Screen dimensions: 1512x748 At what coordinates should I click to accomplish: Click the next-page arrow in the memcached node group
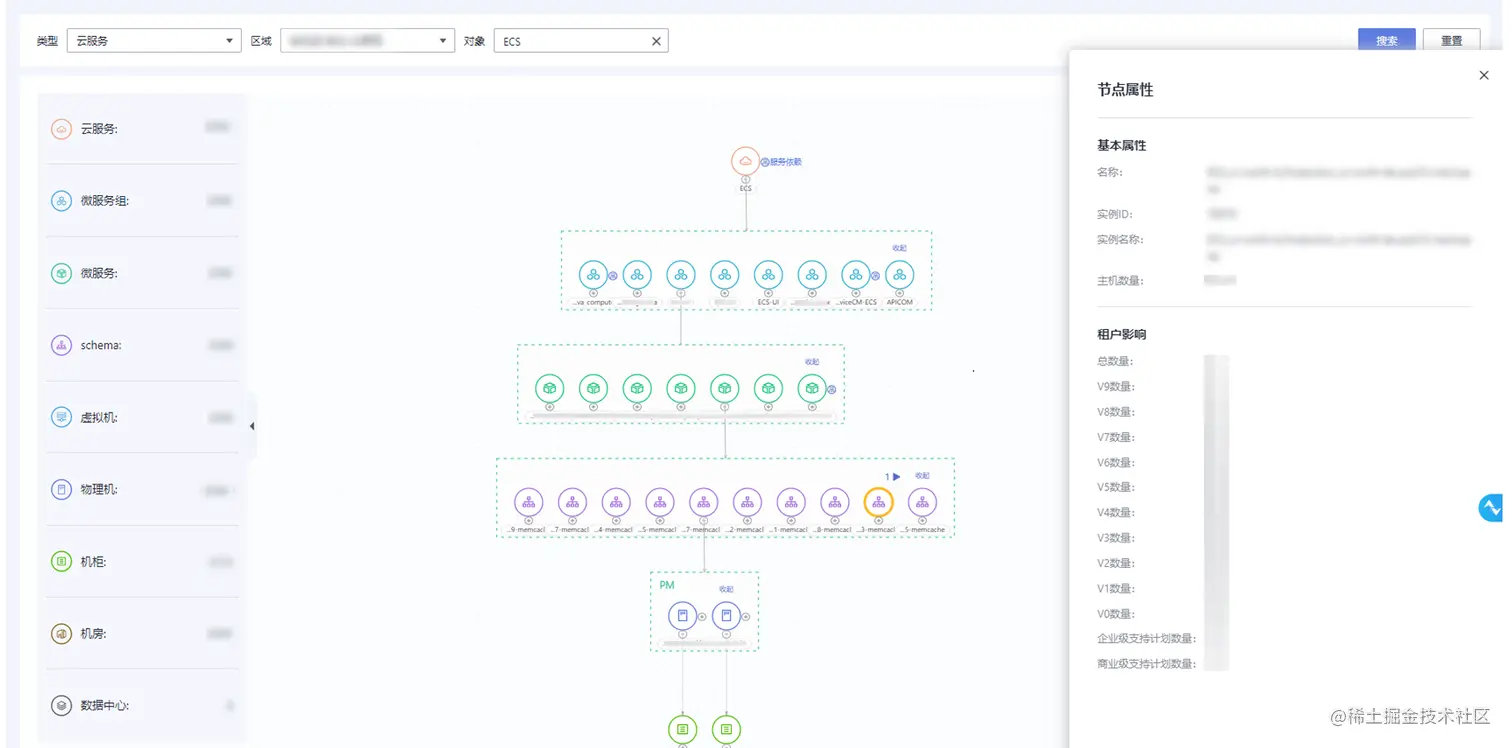[897, 476]
